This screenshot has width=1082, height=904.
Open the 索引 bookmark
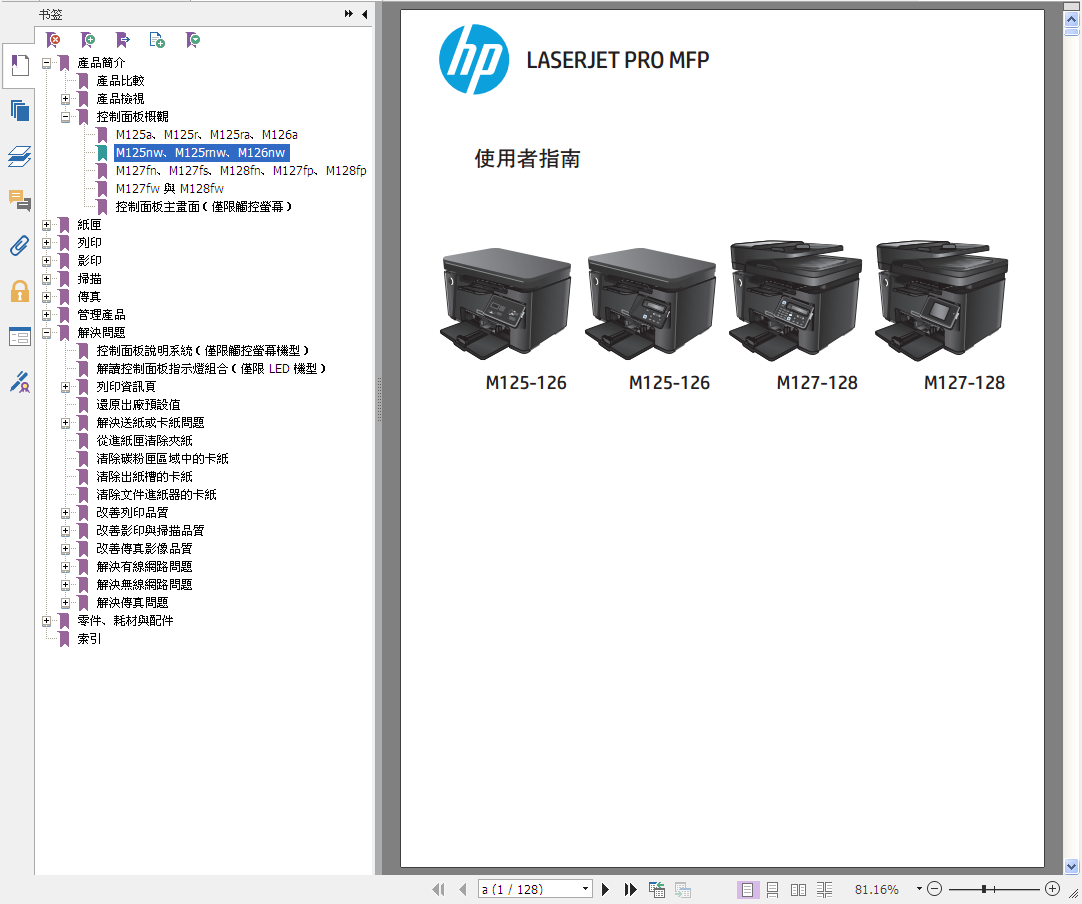point(89,638)
